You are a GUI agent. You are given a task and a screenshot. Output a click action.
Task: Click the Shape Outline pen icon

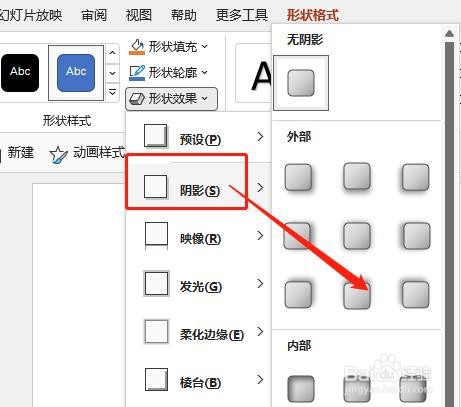(137, 72)
